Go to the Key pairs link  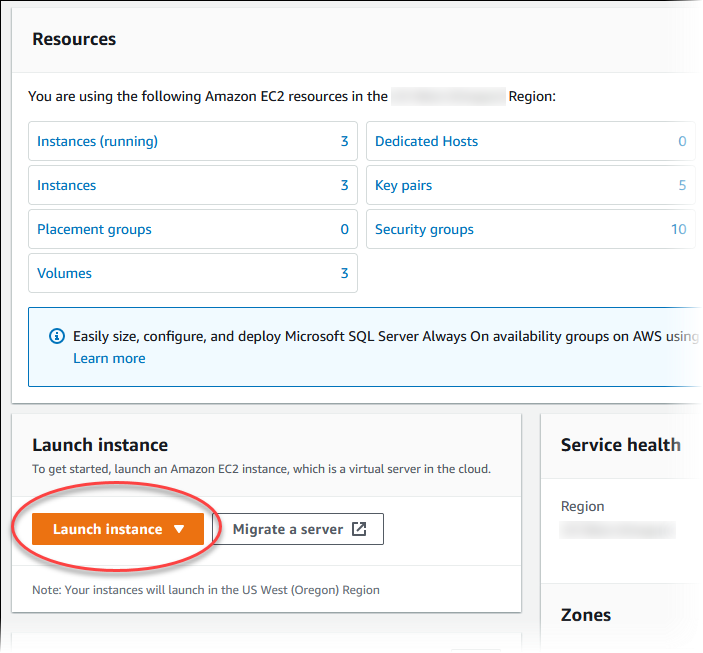[403, 185]
